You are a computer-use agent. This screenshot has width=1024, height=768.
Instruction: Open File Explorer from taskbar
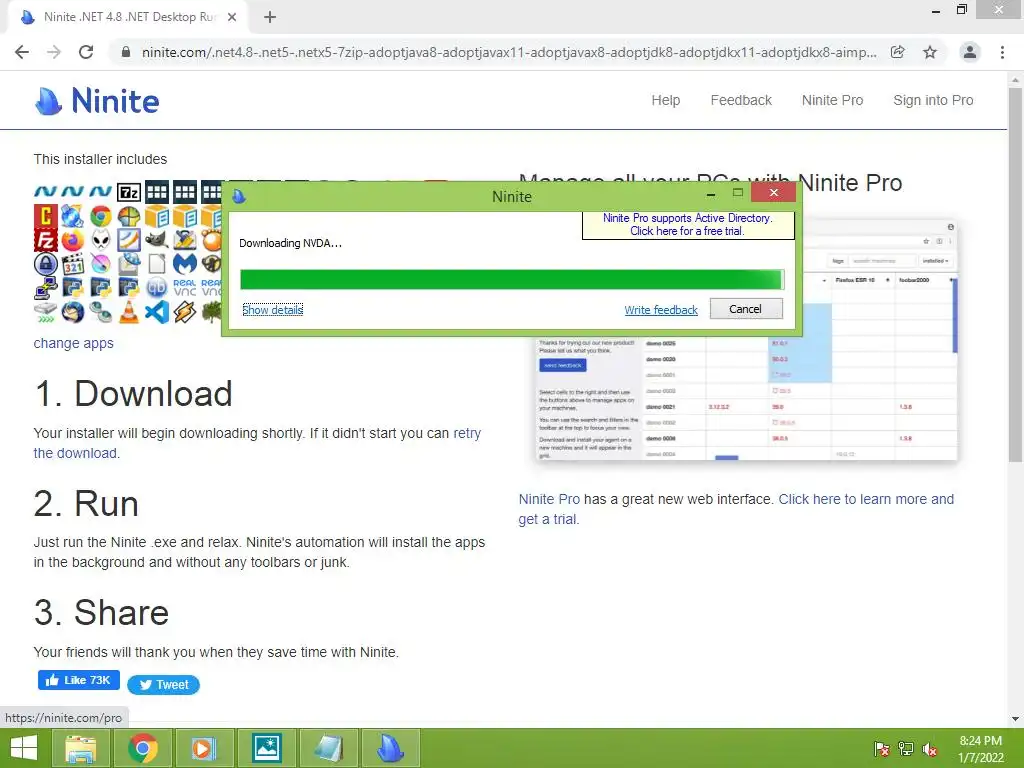coord(80,748)
